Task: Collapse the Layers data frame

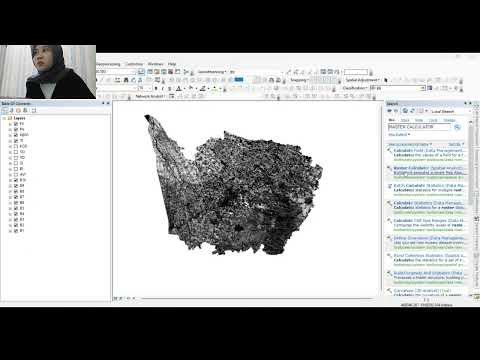Action: pyautogui.click(x=4, y=118)
